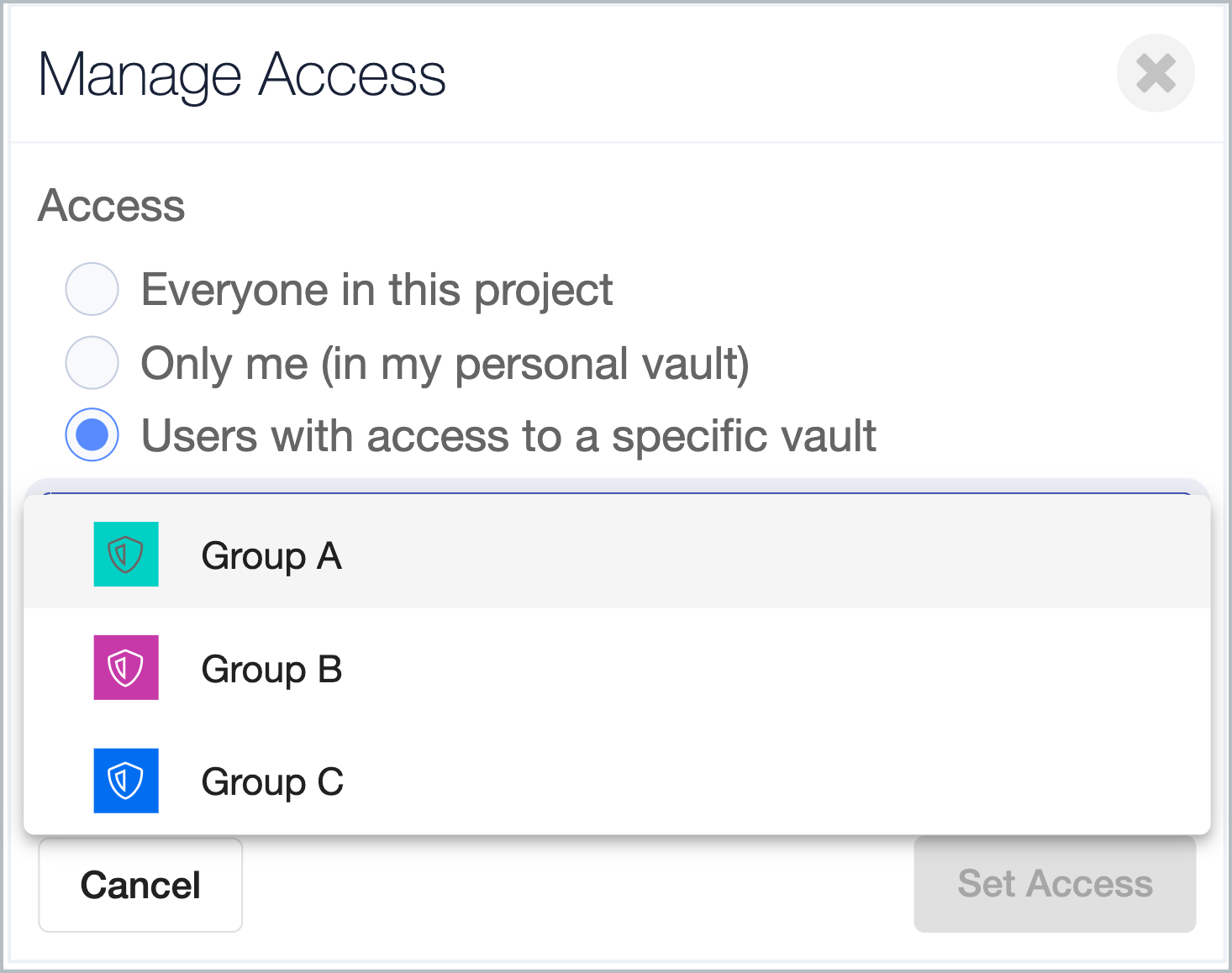Choose Group A from the vault list

coord(271,556)
